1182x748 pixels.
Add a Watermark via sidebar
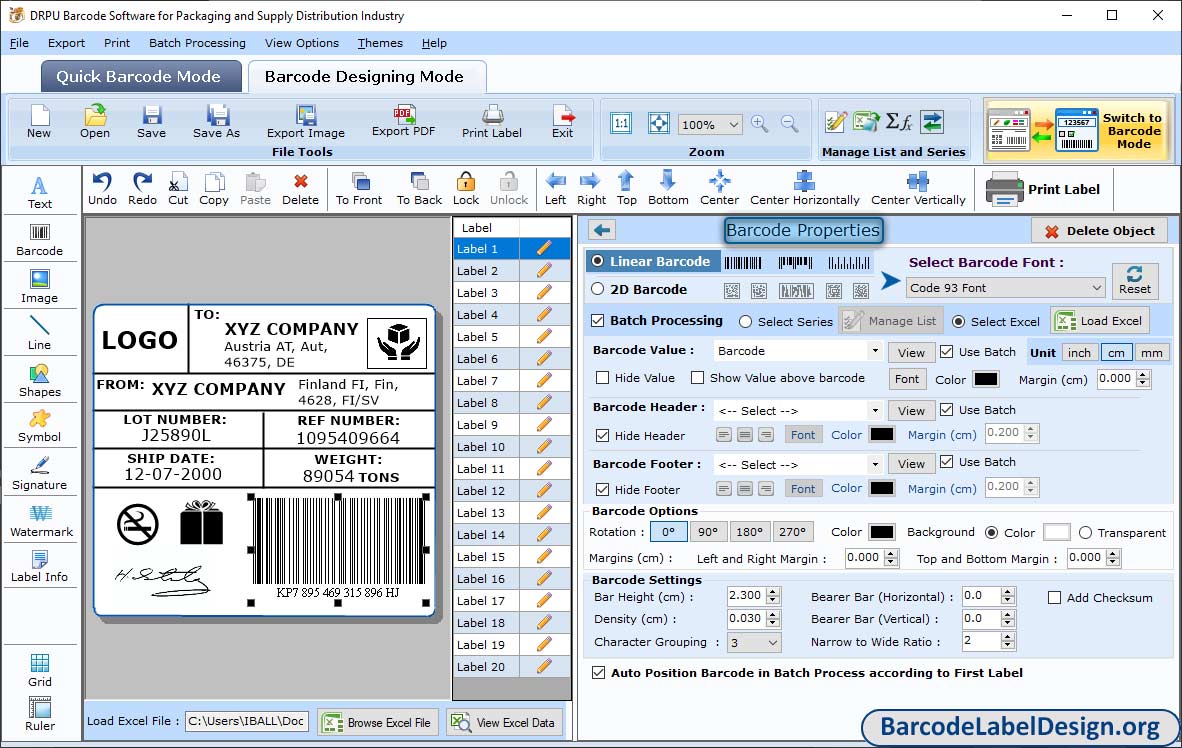(x=41, y=521)
